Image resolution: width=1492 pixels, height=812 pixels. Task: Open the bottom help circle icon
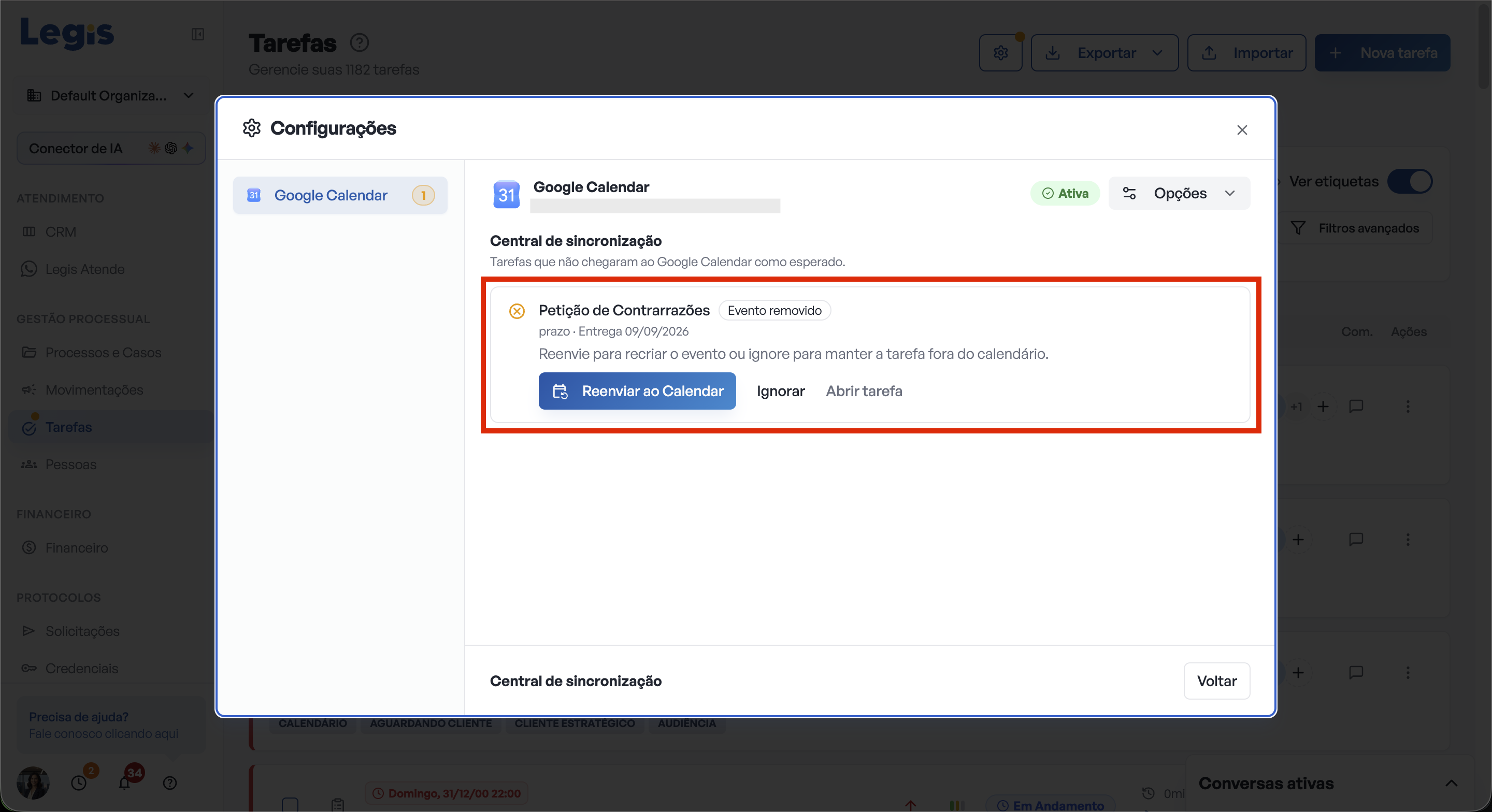coord(170,783)
